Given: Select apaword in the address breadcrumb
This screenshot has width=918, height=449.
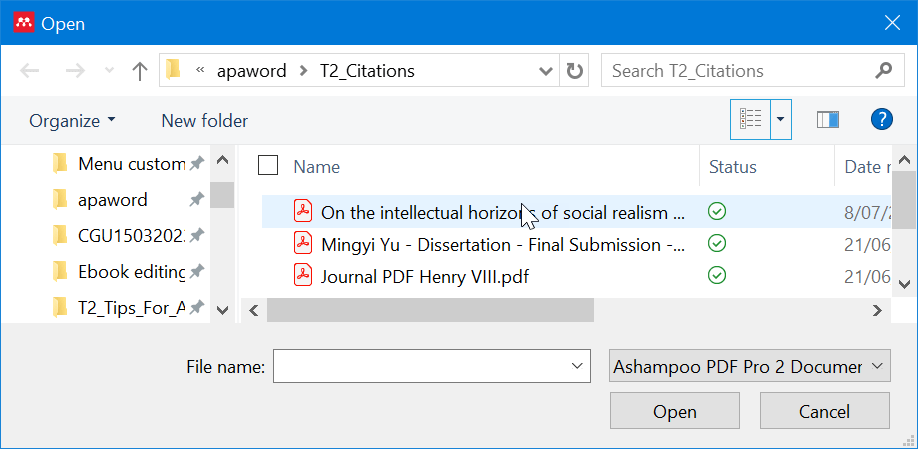Looking at the screenshot, I should [252, 71].
